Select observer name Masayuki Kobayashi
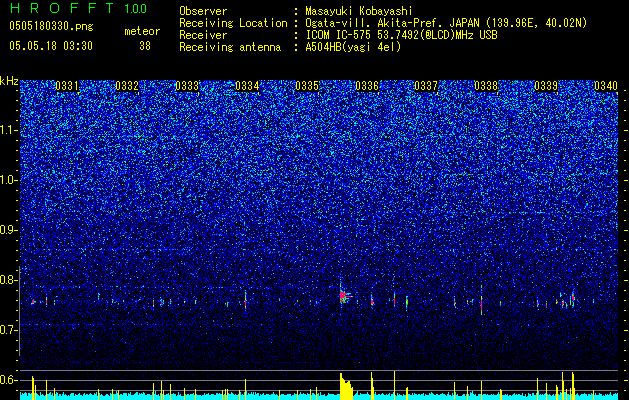This screenshot has width=629, height=400. pos(359,11)
